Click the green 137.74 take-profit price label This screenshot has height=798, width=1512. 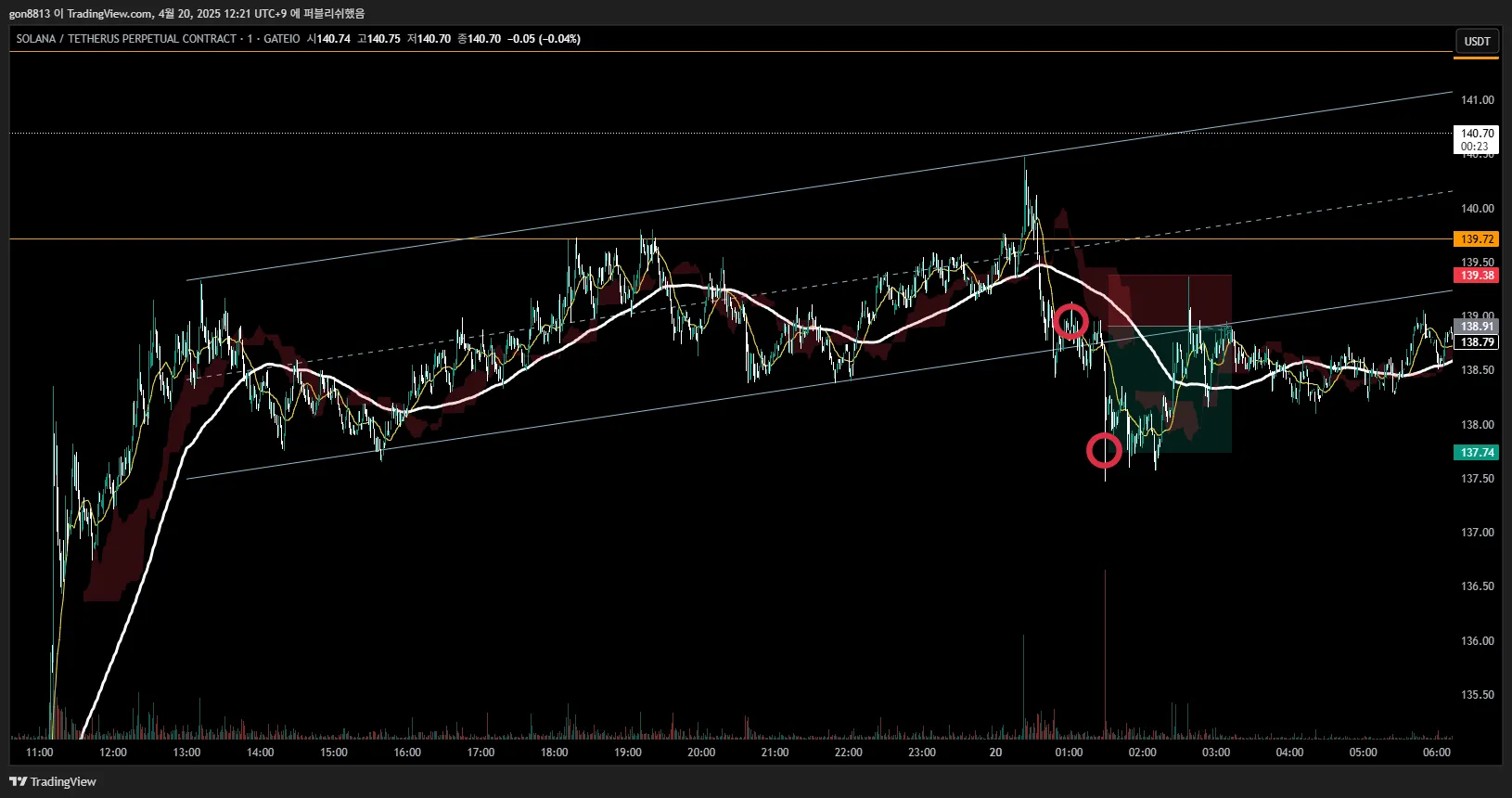click(1477, 453)
